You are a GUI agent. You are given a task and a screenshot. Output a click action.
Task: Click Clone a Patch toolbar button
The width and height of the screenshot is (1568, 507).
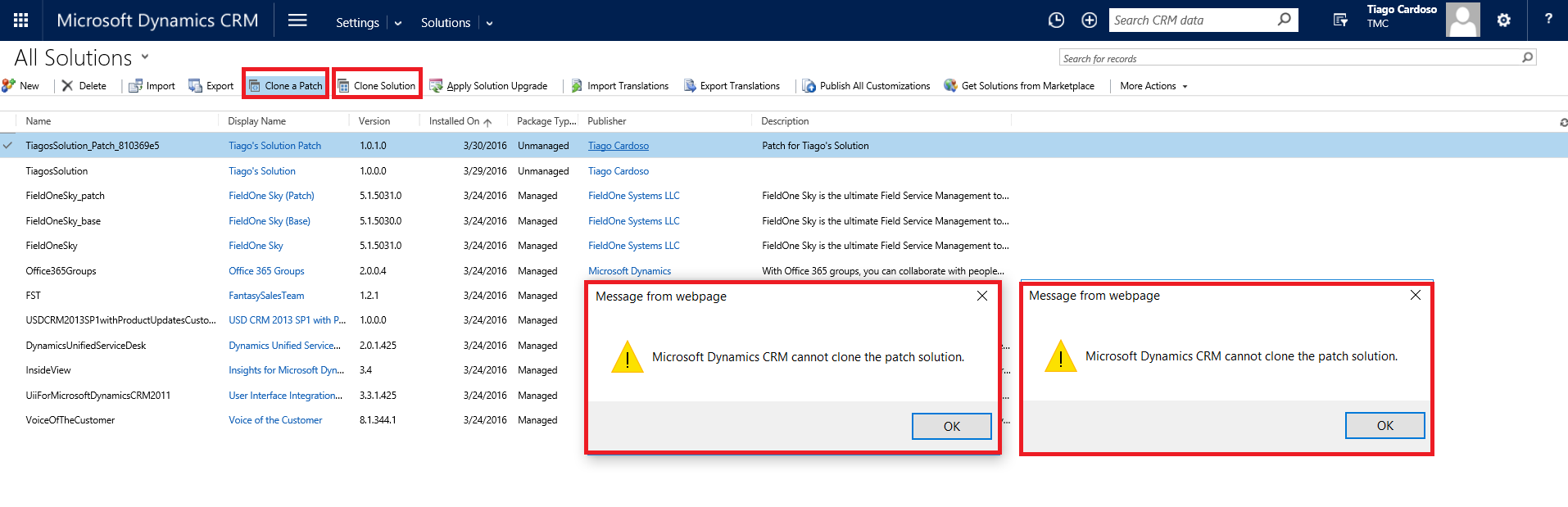click(x=285, y=85)
